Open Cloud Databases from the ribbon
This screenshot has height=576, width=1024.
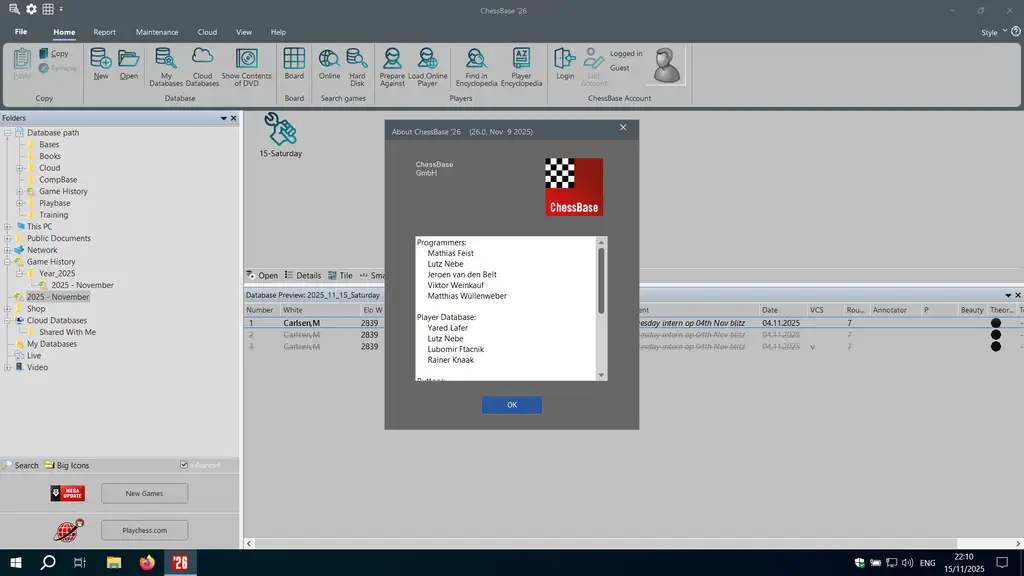[x=202, y=65]
